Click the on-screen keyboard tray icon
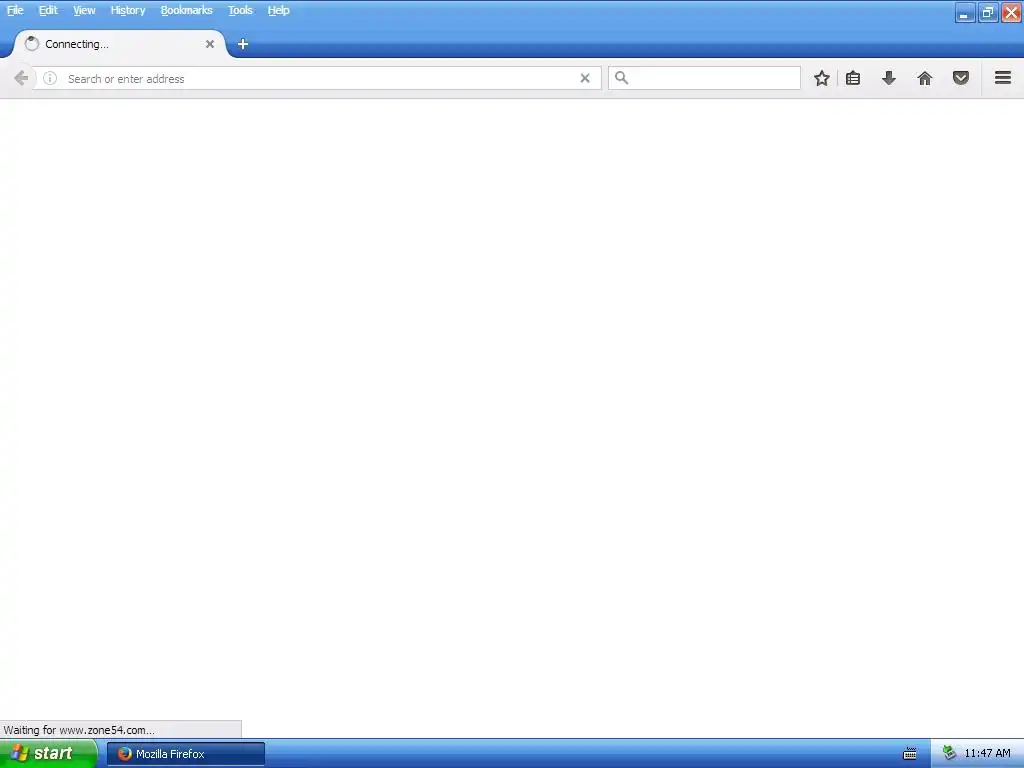Viewport: 1024px width, 768px height. pyautogui.click(x=910, y=754)
